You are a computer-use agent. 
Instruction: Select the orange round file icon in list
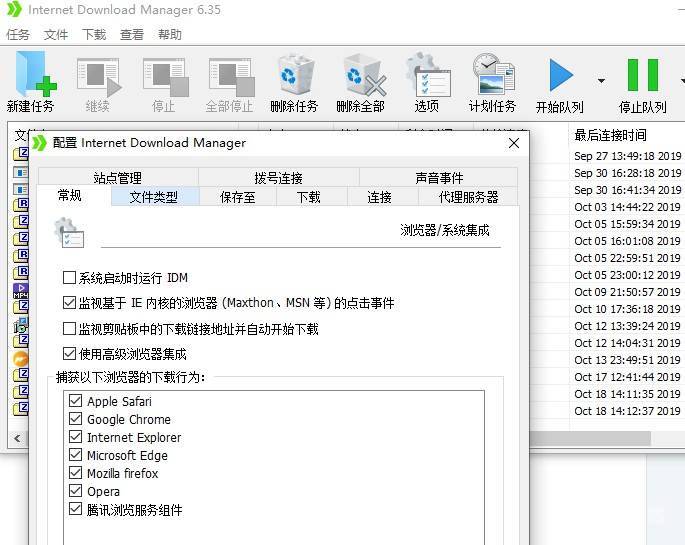point(21,359)
